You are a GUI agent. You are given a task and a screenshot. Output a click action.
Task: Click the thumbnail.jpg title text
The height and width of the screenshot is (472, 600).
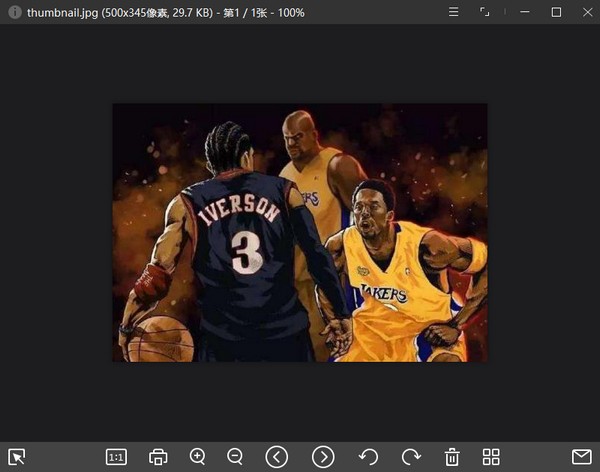coord(58,13)
